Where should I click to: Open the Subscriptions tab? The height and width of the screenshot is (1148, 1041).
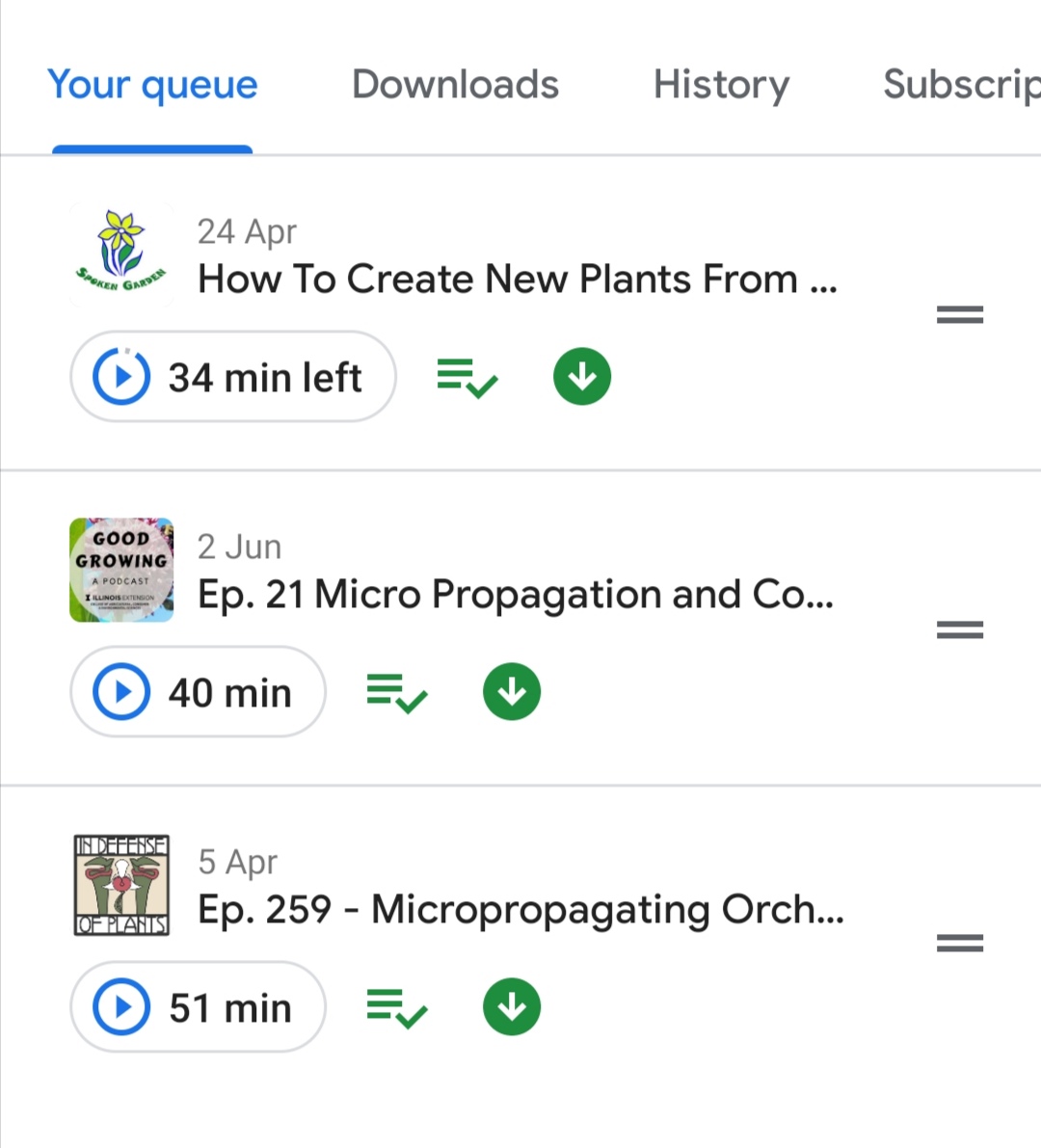(962, 85)
